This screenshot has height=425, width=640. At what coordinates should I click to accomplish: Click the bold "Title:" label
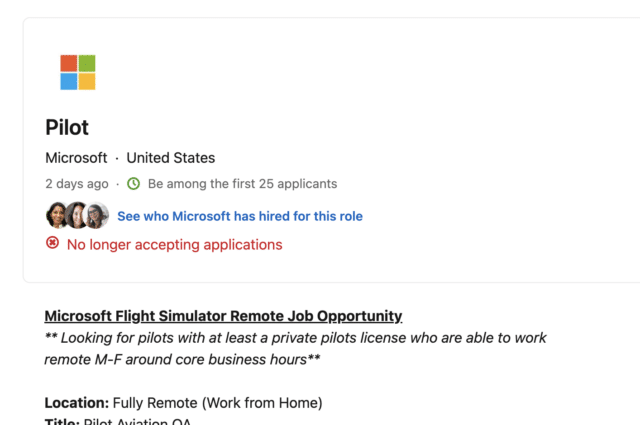pyautogui.click(x=60, y=422)
